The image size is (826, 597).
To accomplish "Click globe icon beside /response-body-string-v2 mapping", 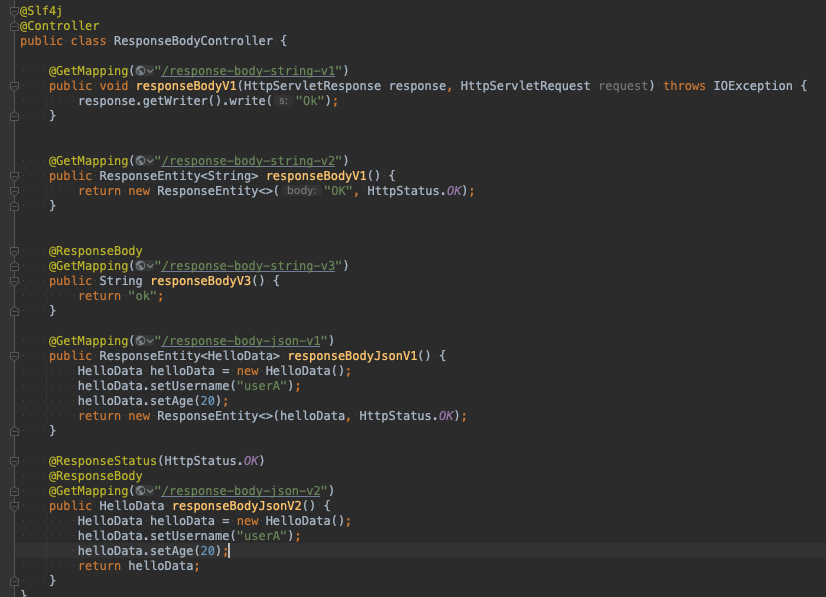I will [140, 161].
